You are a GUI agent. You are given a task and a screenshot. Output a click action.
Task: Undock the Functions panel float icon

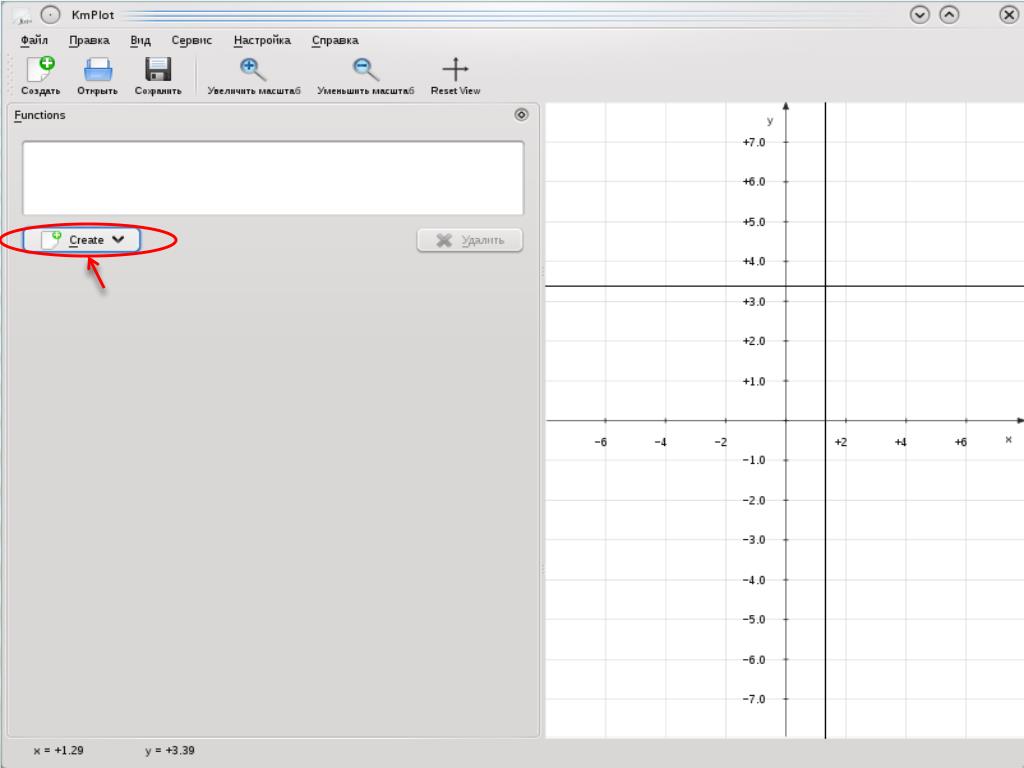click(x=521, y=115)
